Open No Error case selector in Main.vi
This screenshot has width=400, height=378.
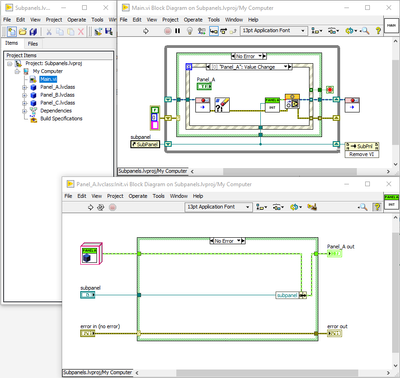(248, 56)
